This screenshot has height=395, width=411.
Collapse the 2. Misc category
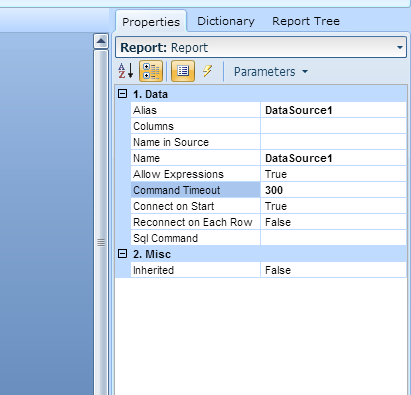point(123,254)
